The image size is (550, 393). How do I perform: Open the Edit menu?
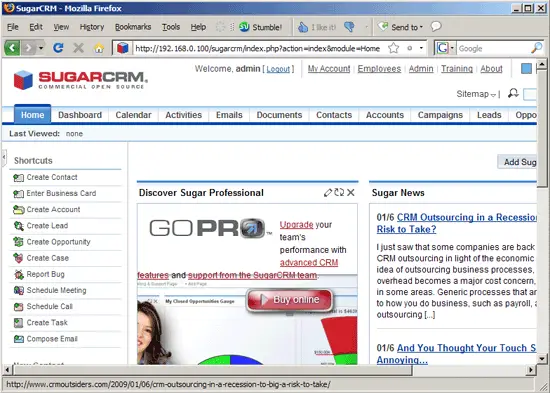click(36, 27)
